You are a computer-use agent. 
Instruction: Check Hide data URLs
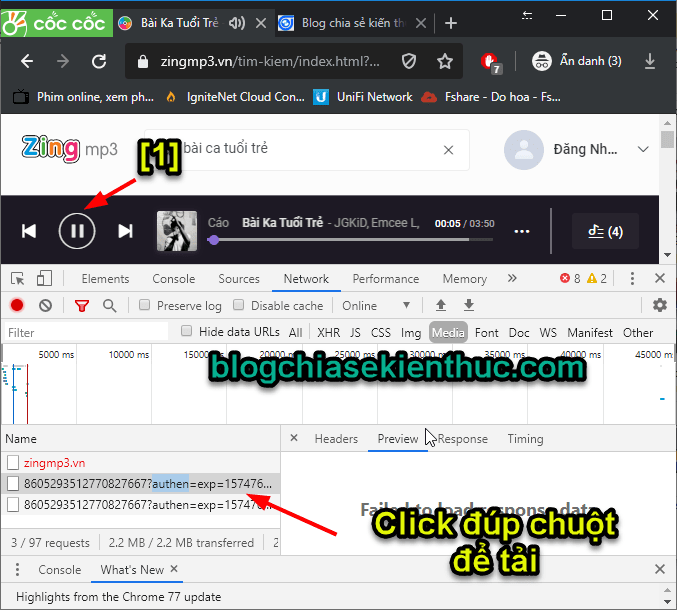pyautogui.click(x=186, y=331)
